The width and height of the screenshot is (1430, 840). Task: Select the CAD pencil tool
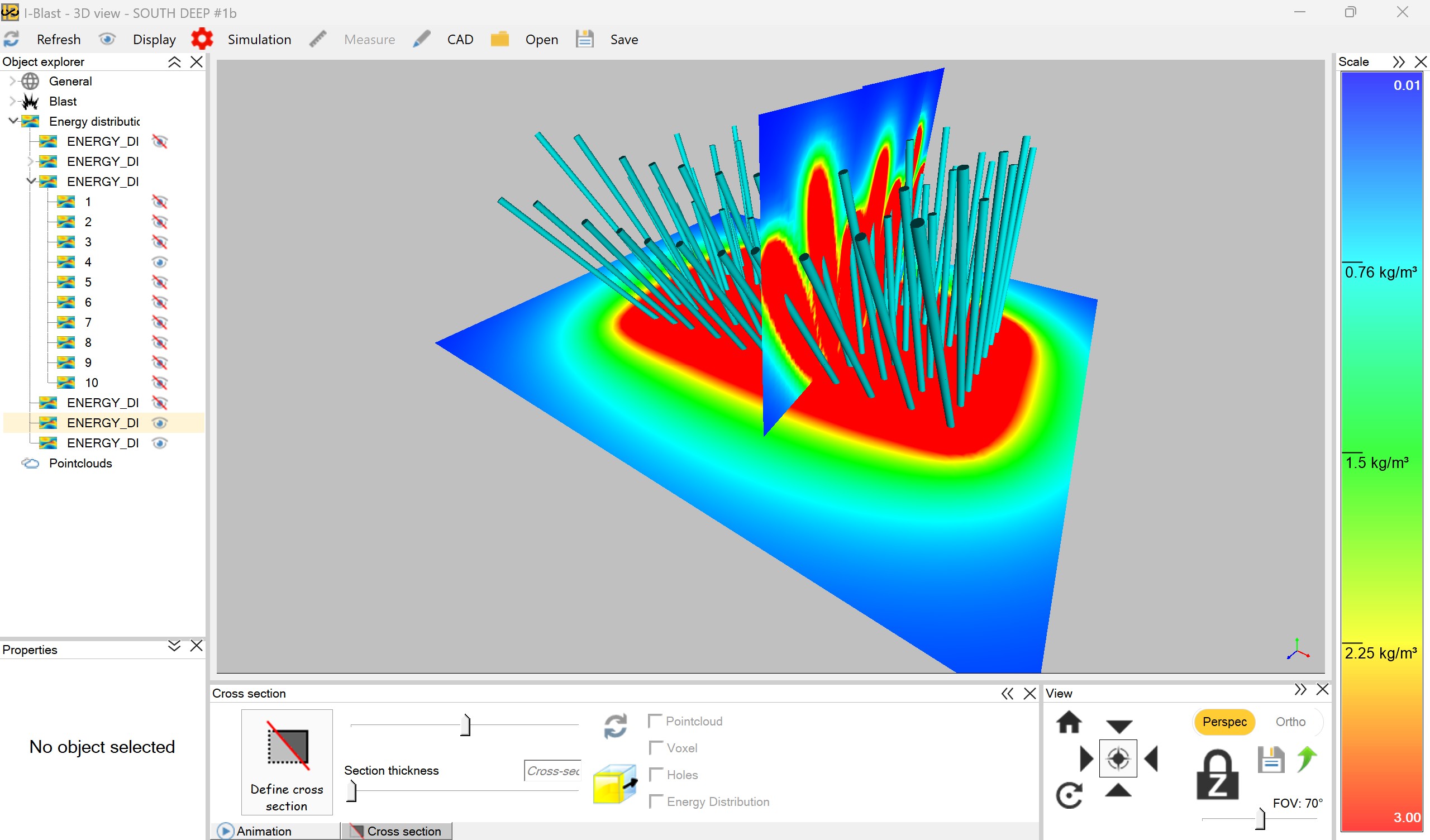click(x=422, y=38)
